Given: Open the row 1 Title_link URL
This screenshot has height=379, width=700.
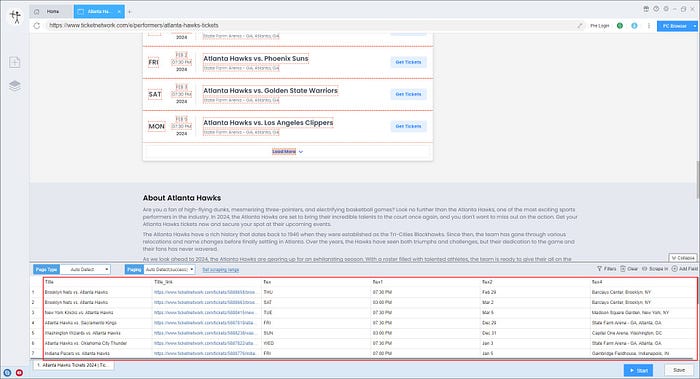Looking at the screenshot, I should 206,292.
